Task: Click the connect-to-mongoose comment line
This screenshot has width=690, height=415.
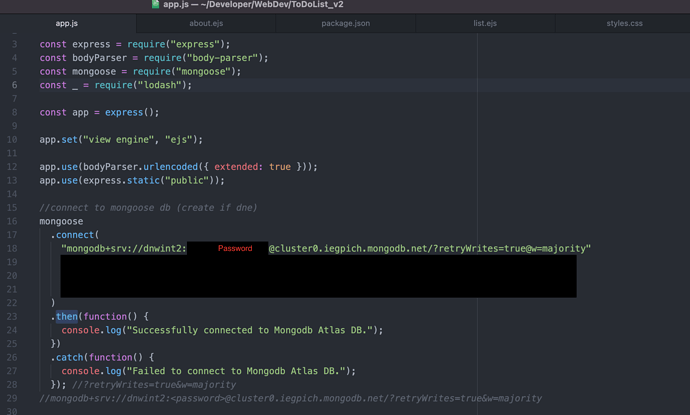Action: [148, 208]
